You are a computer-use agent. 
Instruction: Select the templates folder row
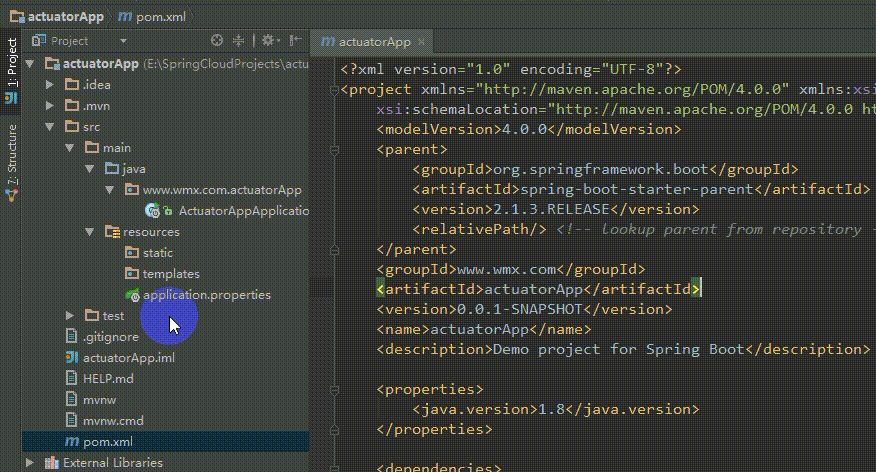pos(165,274)
